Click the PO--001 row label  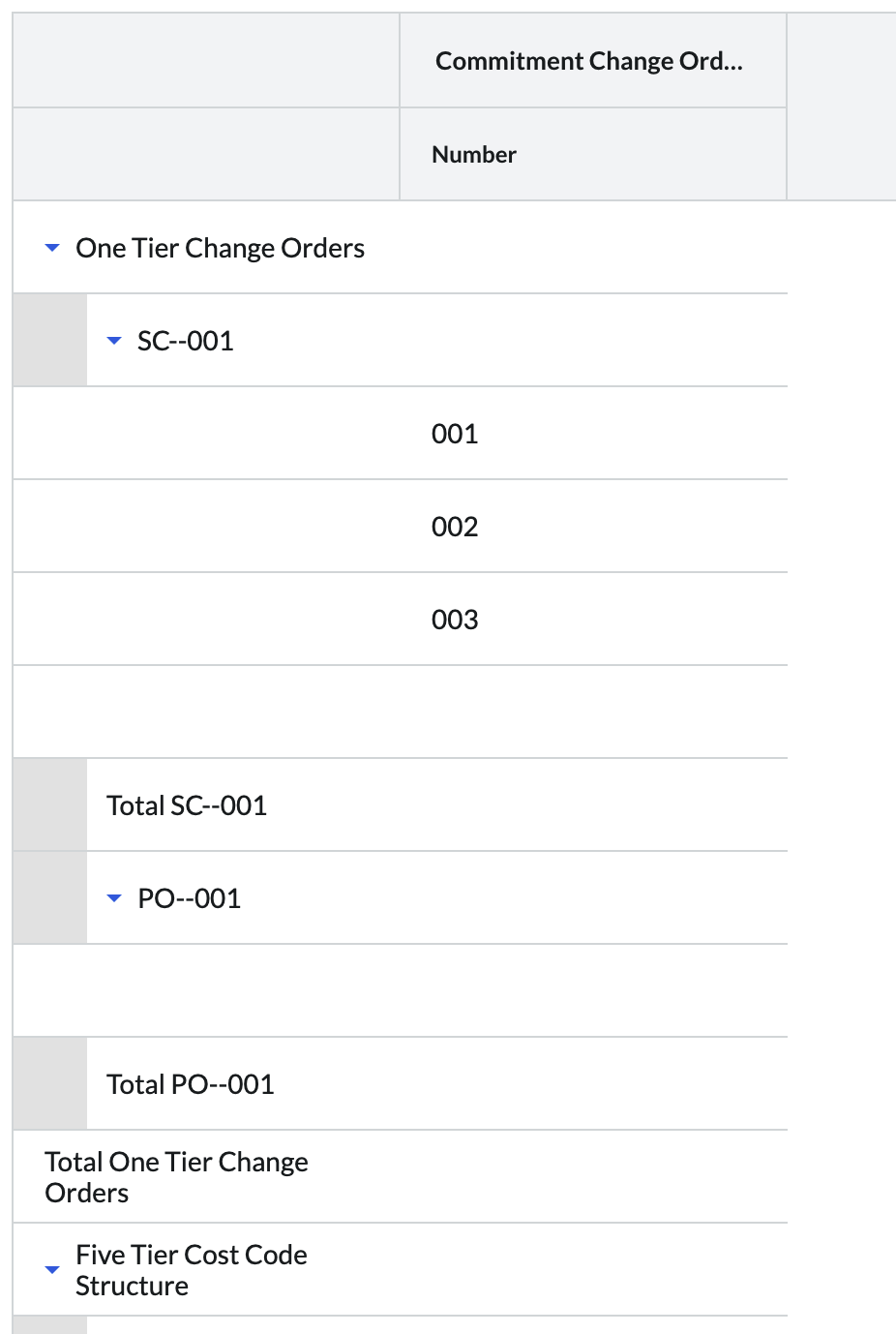click(x=189, y=898)
